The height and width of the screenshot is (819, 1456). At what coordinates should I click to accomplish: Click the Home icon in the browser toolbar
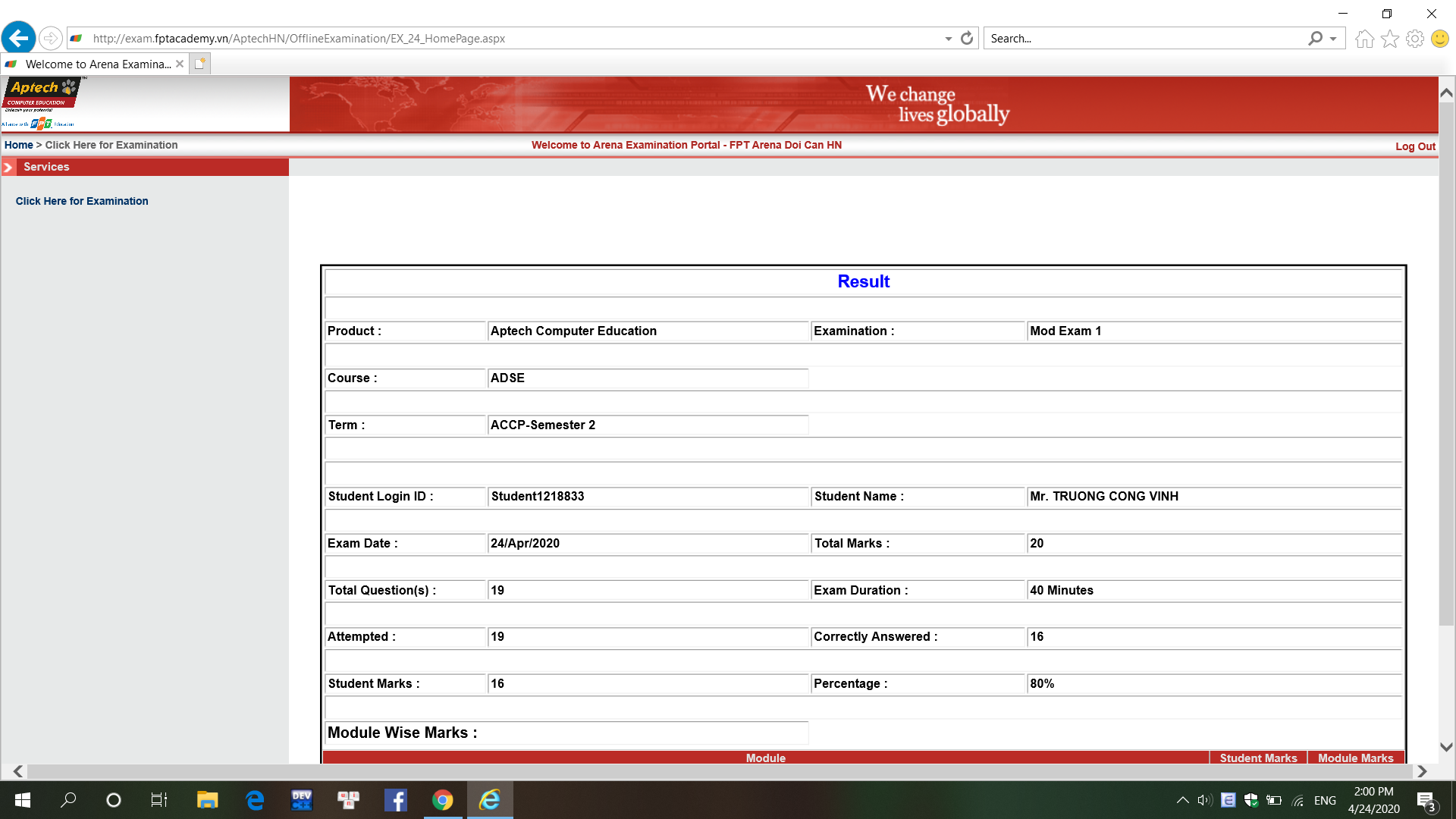[1364, 39]
